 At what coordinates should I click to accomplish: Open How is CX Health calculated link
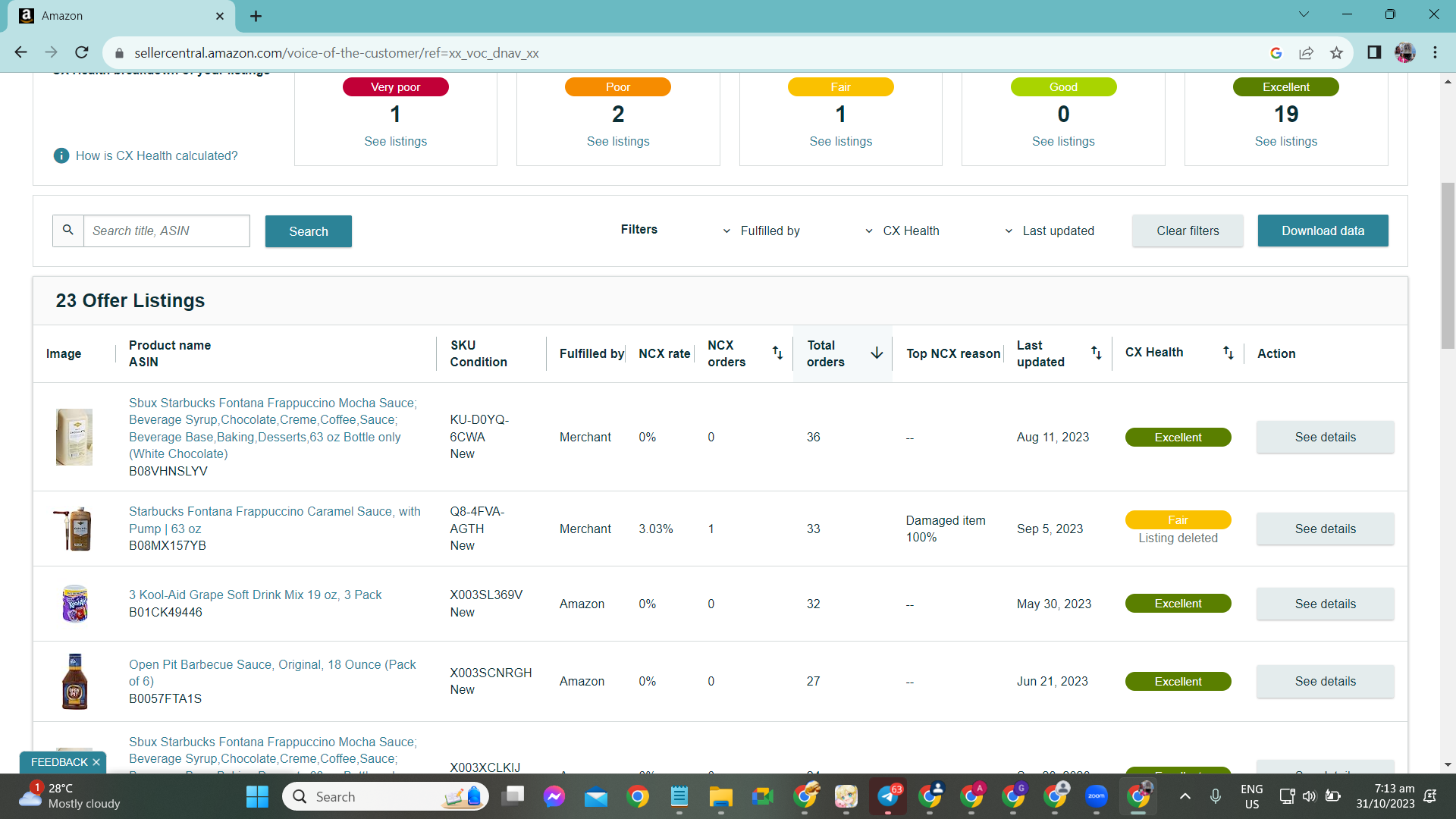[x=157, y=155]
